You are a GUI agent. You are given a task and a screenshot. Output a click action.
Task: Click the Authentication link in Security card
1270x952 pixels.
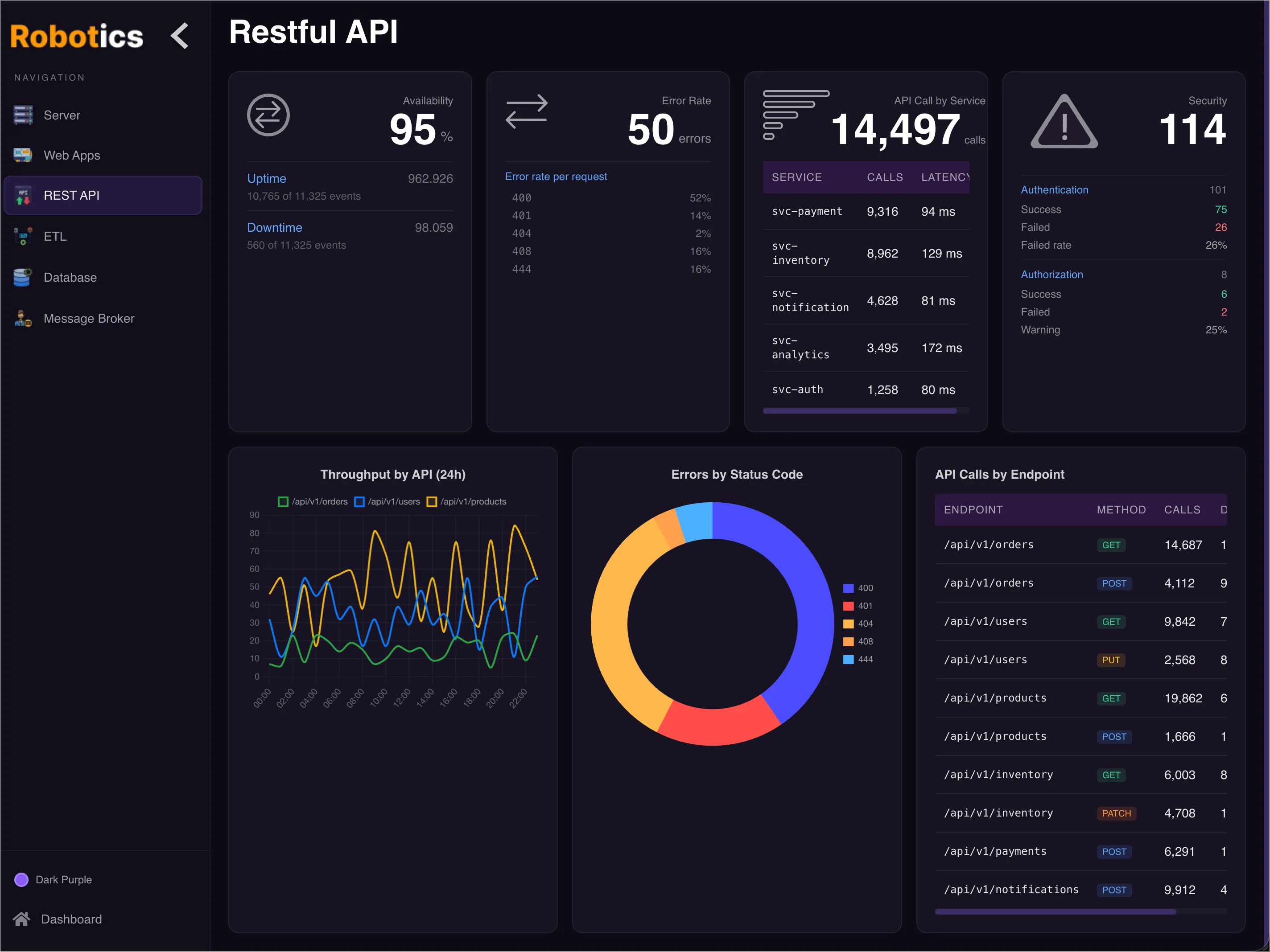coord(1054,189)
